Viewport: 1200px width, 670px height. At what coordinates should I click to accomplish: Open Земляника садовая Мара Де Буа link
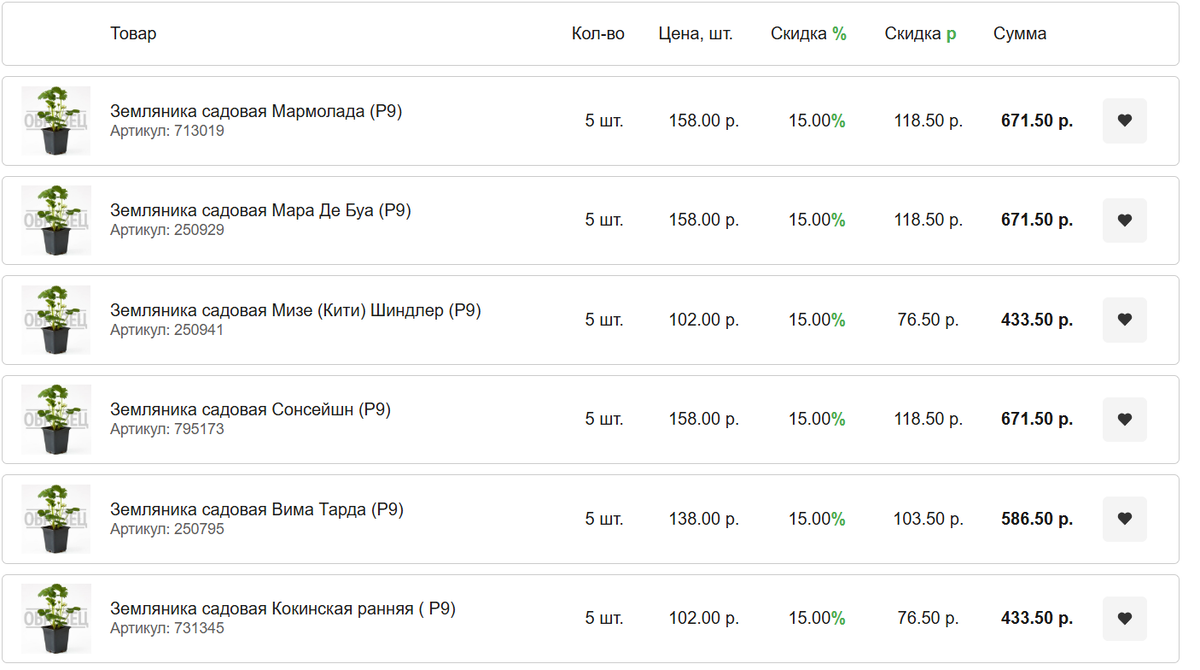(x=260, y=210)
